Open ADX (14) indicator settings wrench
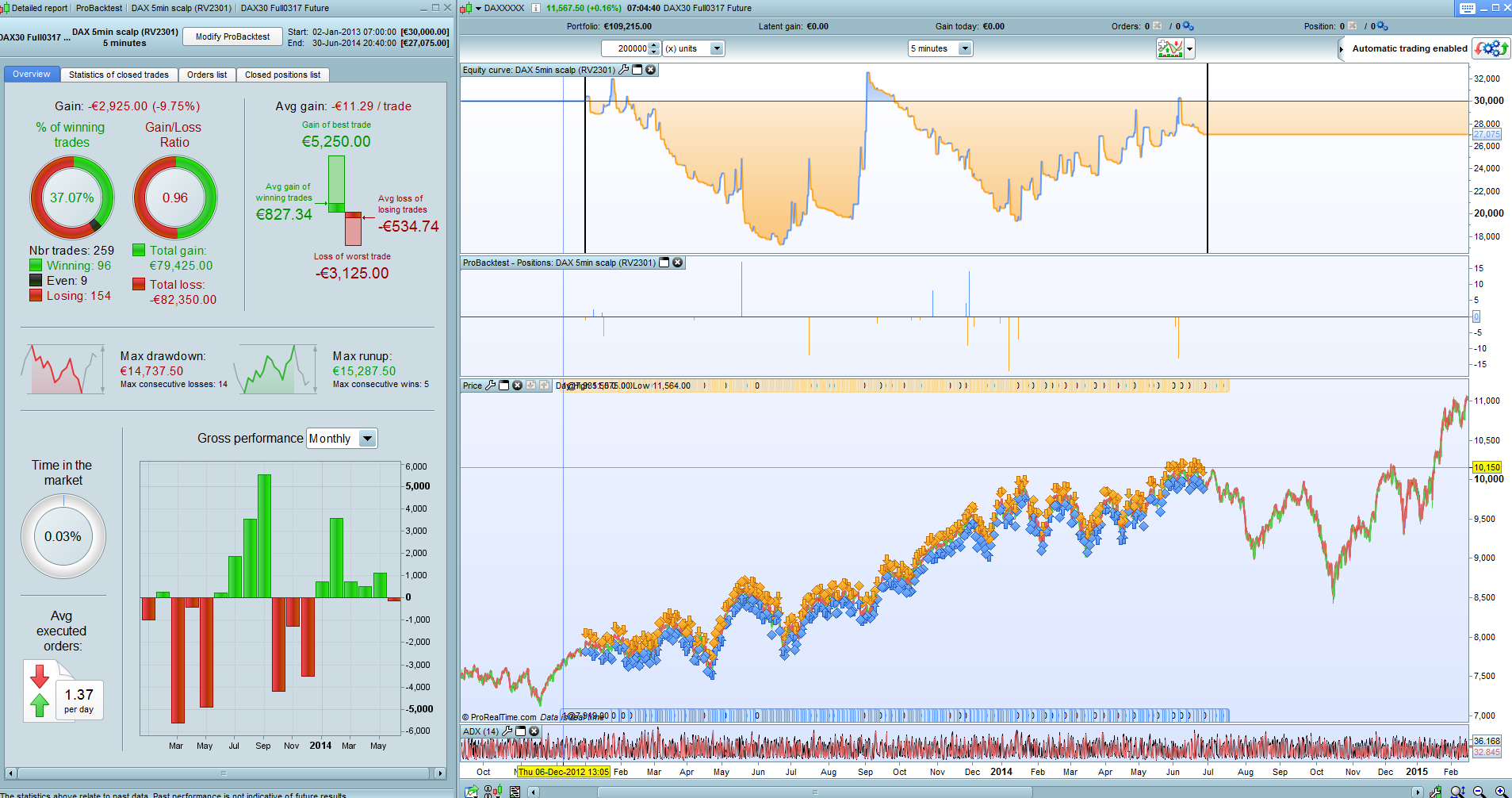The width and height of the screenshot is (1512, 798). (507, 731)
